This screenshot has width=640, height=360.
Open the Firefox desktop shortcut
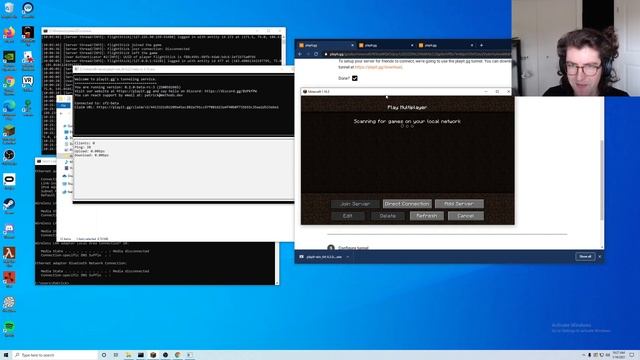tap(9, 34)
